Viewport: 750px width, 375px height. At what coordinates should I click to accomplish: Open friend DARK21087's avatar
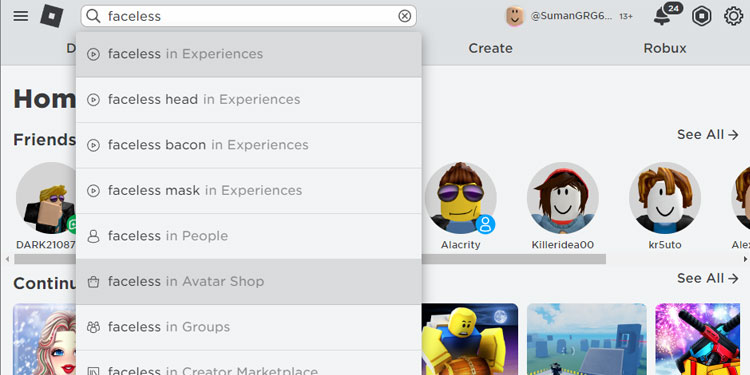tap(46, 198)
